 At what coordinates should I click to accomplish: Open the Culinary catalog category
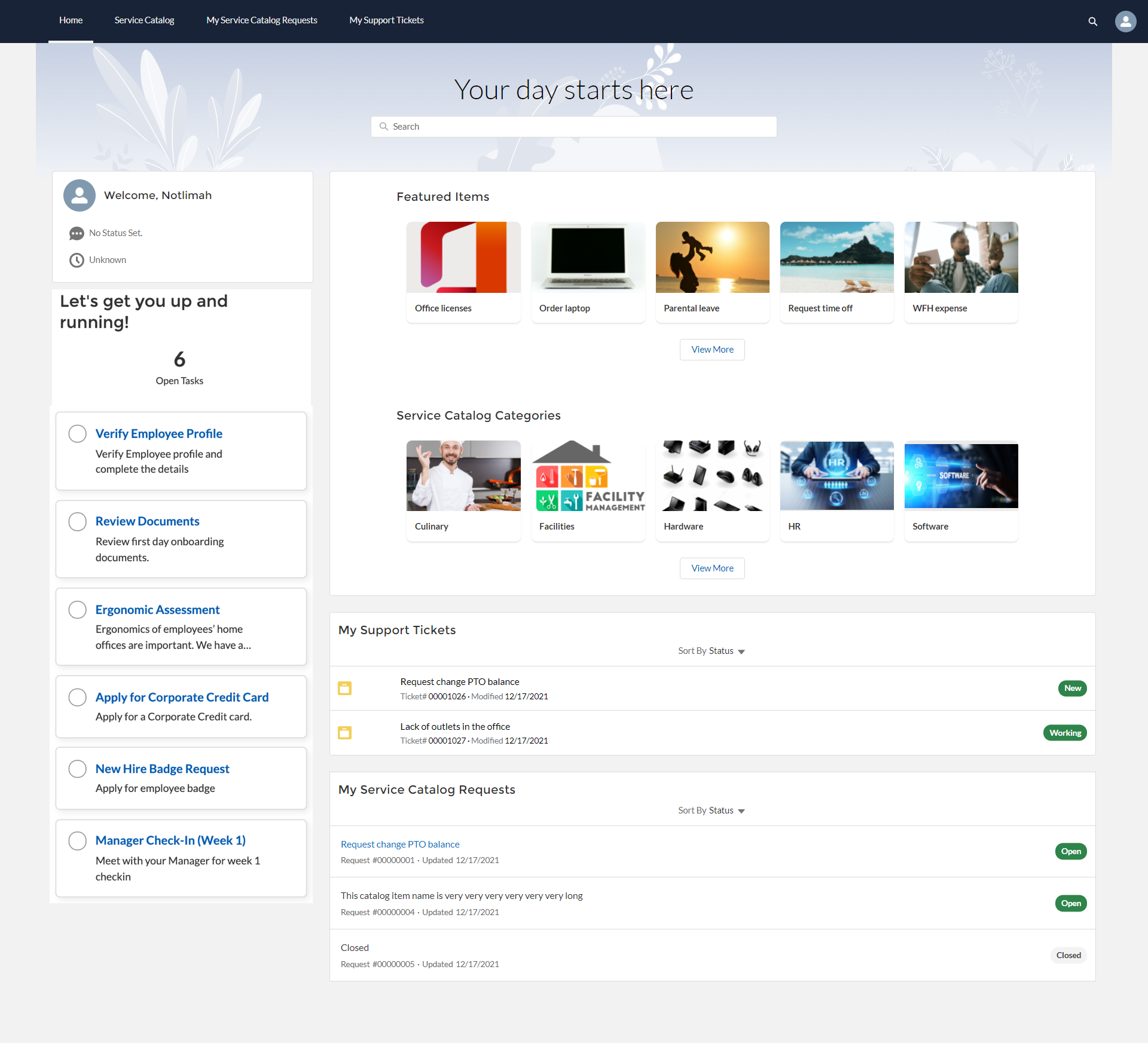click(463, 490)
